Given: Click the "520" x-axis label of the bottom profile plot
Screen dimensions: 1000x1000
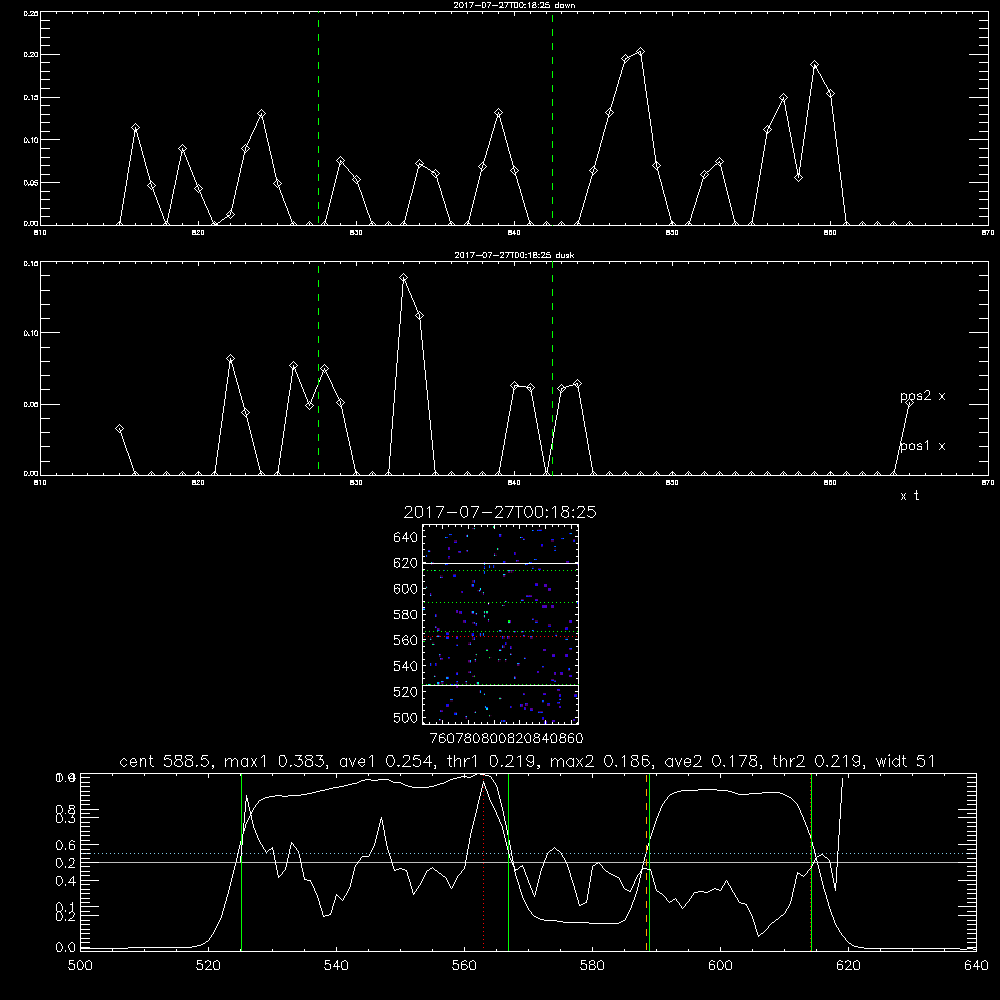Looking at the screenshot, I should tap(208, 966).
